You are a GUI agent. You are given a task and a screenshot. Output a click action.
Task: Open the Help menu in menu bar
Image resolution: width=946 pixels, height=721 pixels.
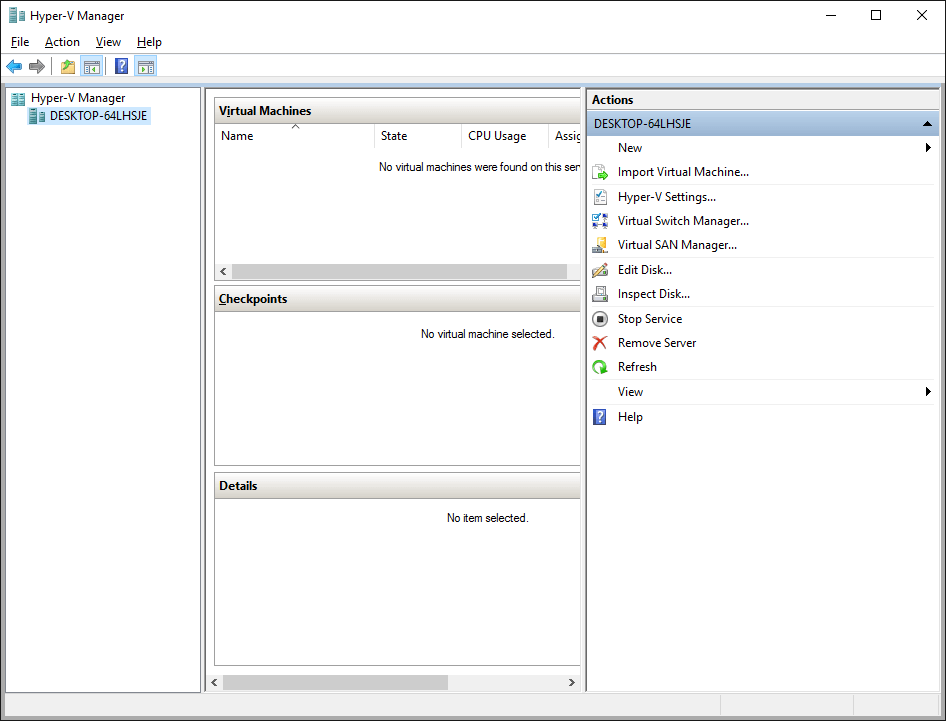pyautogui.click(x=149, y=42)
